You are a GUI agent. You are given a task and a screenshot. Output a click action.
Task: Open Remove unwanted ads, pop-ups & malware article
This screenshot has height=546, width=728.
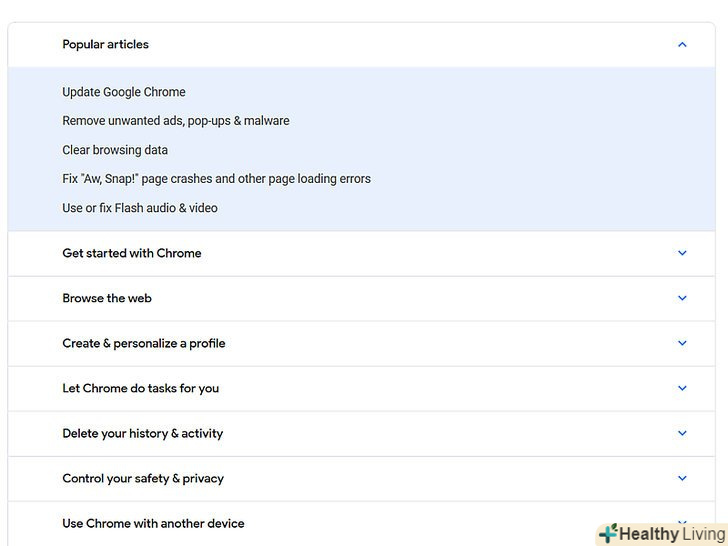[176, 121]
